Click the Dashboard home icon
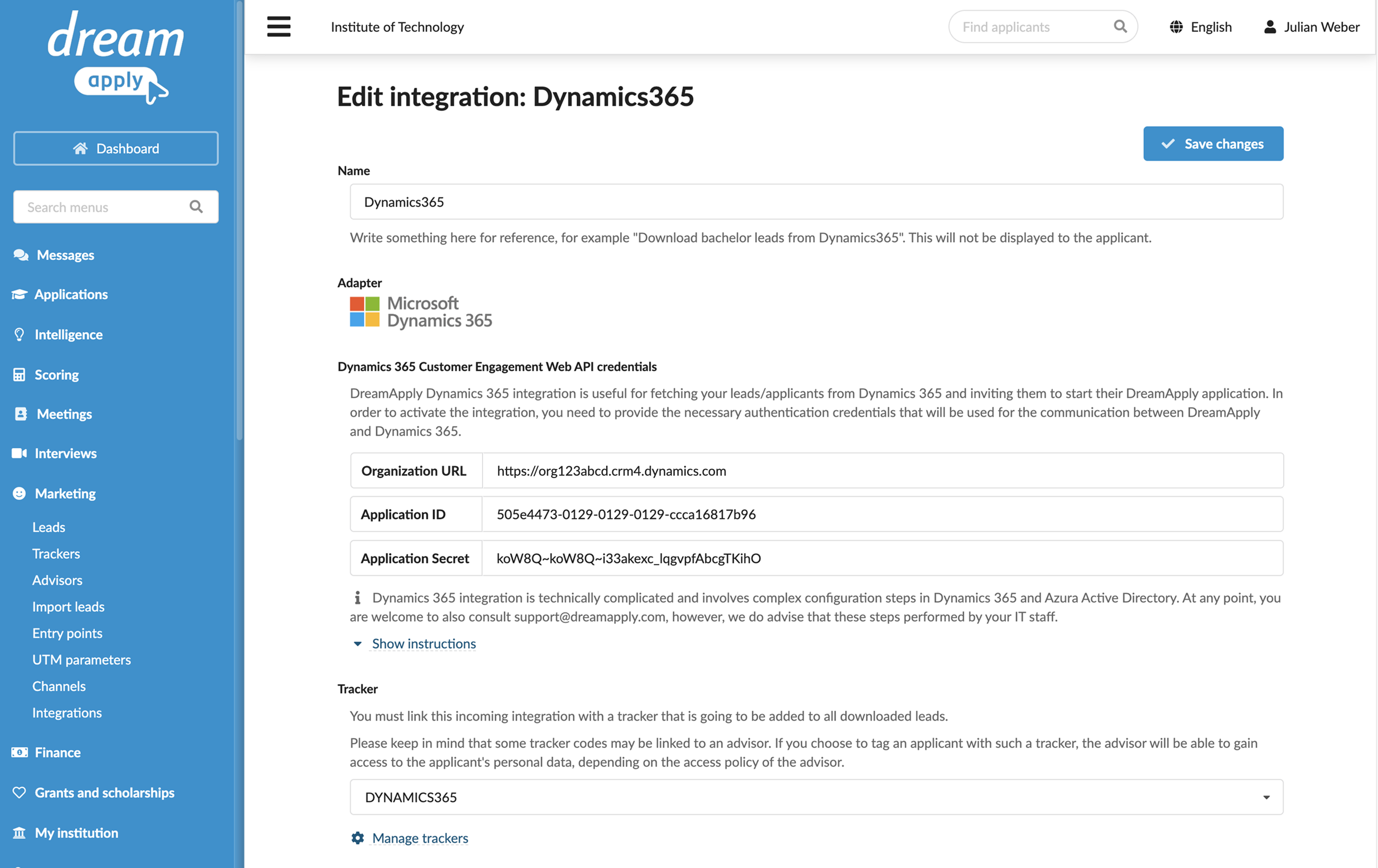 click(80, 149)
